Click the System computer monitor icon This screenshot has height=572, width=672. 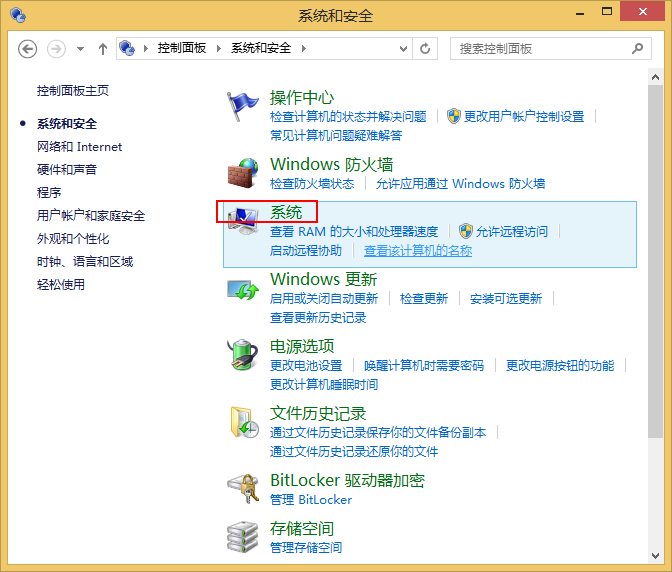(x=243, y=221)
